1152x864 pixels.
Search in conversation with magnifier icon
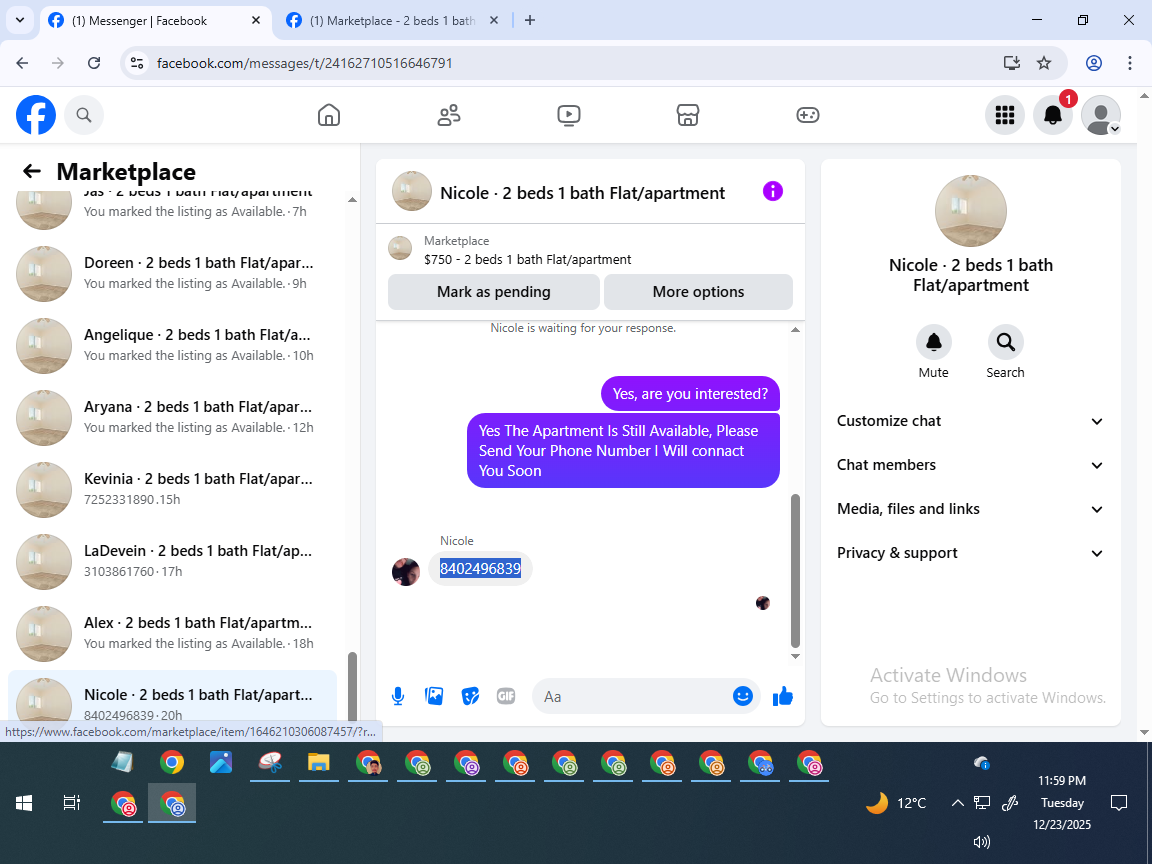point(1005,342)
